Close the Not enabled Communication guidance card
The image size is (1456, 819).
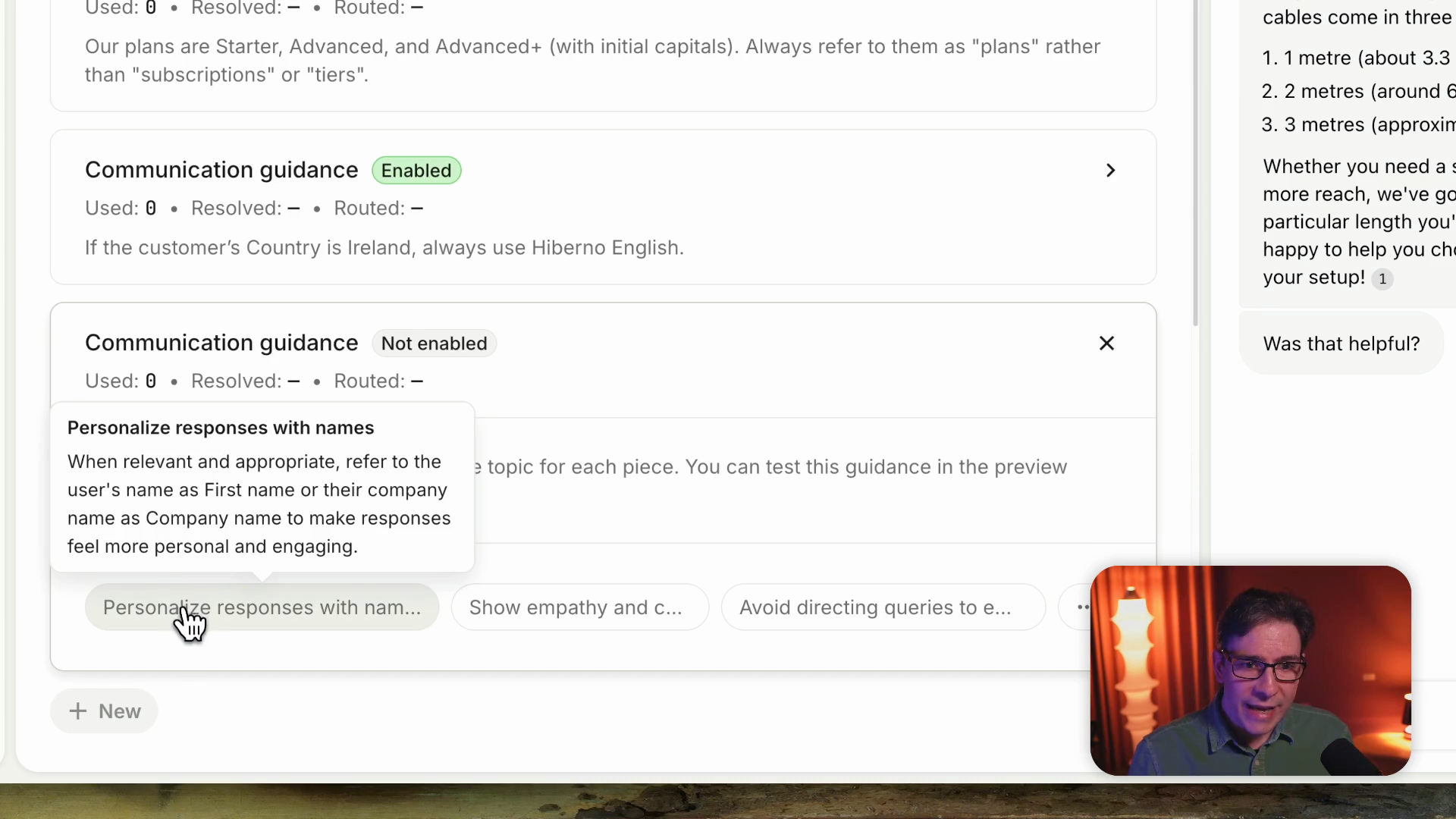pyautogui.click(x=1106, y=344)
